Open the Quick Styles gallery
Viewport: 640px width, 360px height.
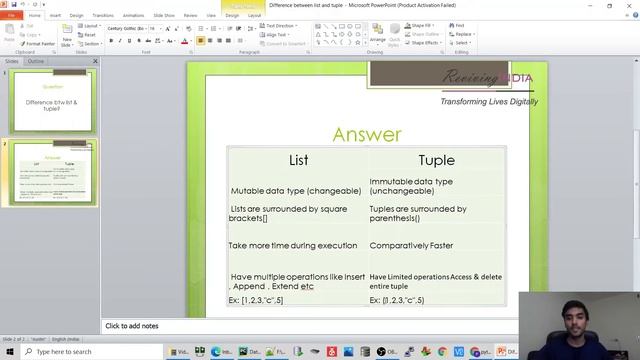pyautogui.click(x=394, y=35)
